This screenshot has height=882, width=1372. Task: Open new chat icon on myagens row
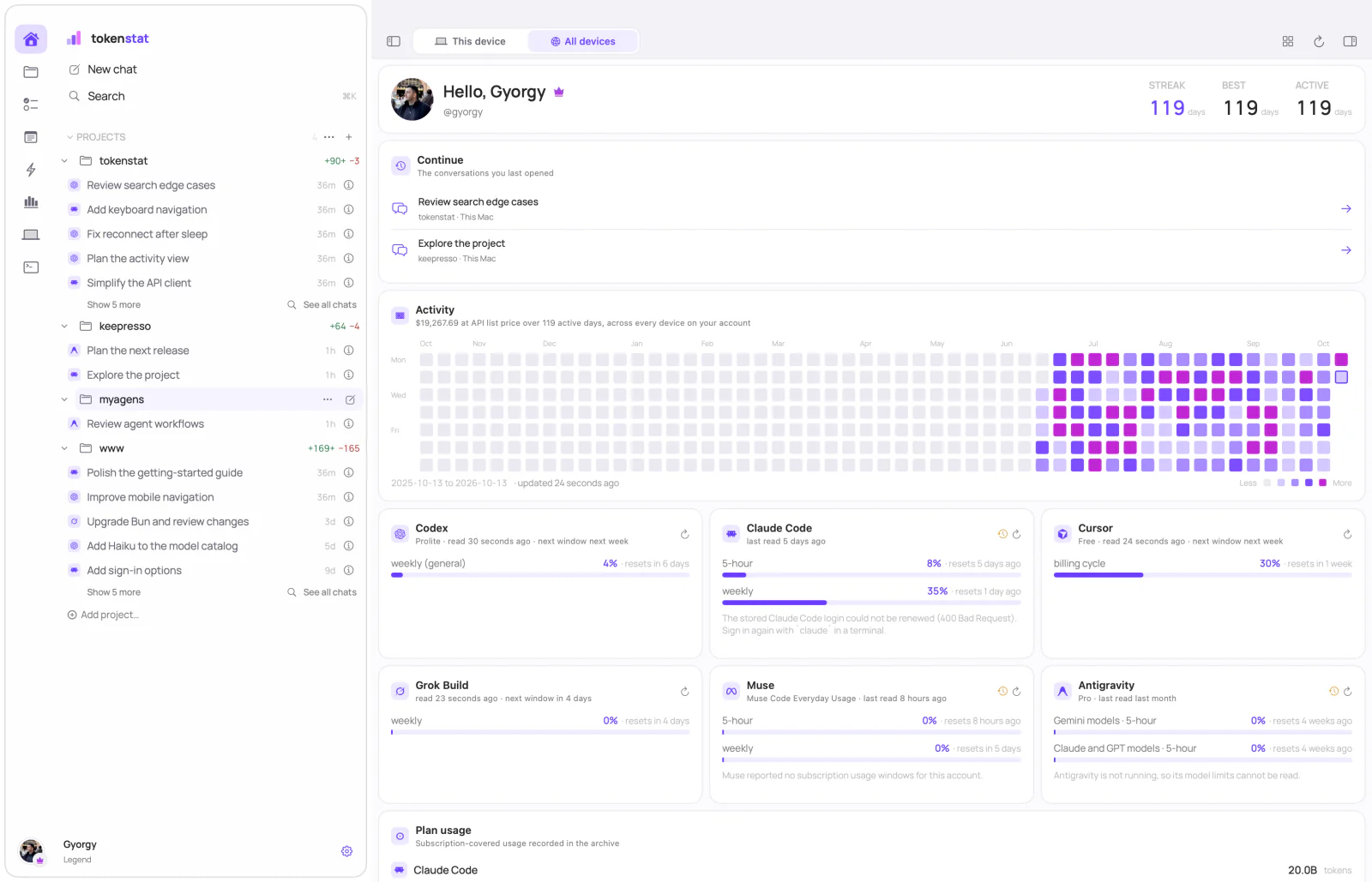(350, 399)
